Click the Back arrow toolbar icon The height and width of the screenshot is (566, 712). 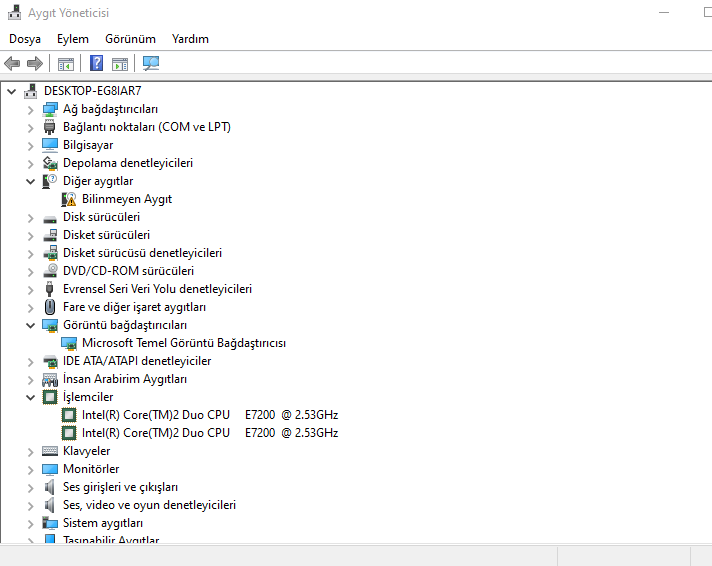pos(12,64)
